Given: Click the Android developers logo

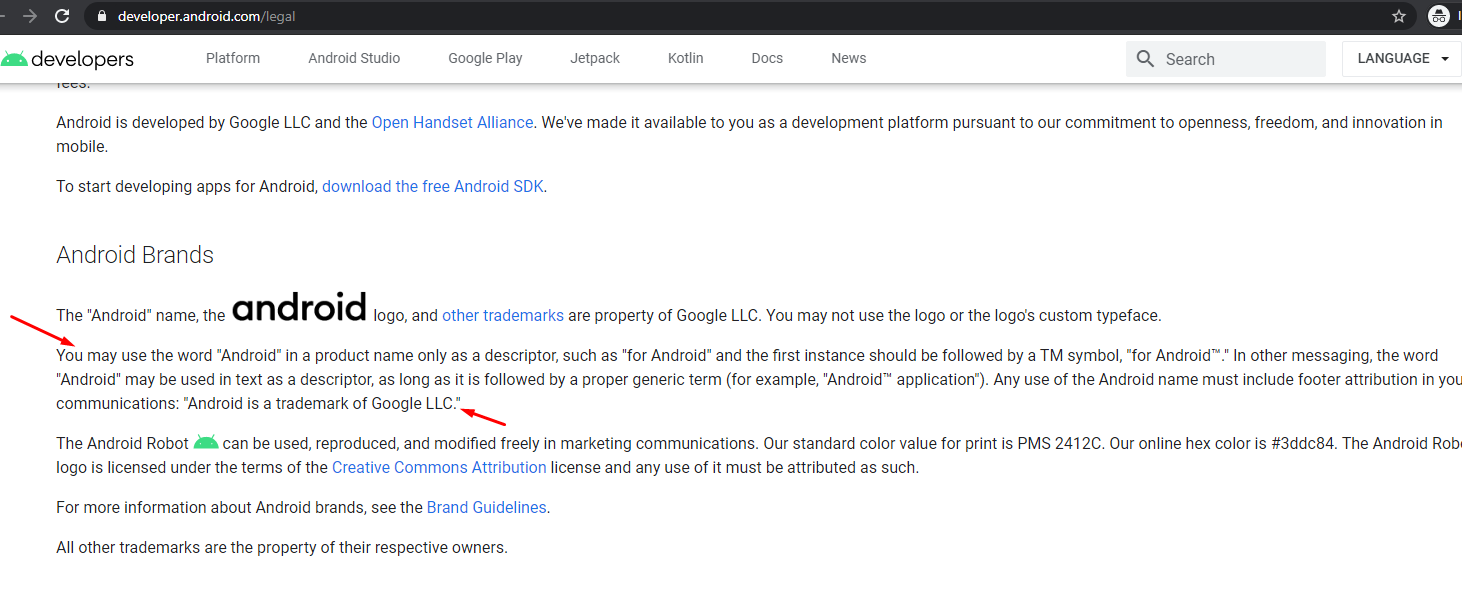Looking at the screenshot, I should [67, 59].
